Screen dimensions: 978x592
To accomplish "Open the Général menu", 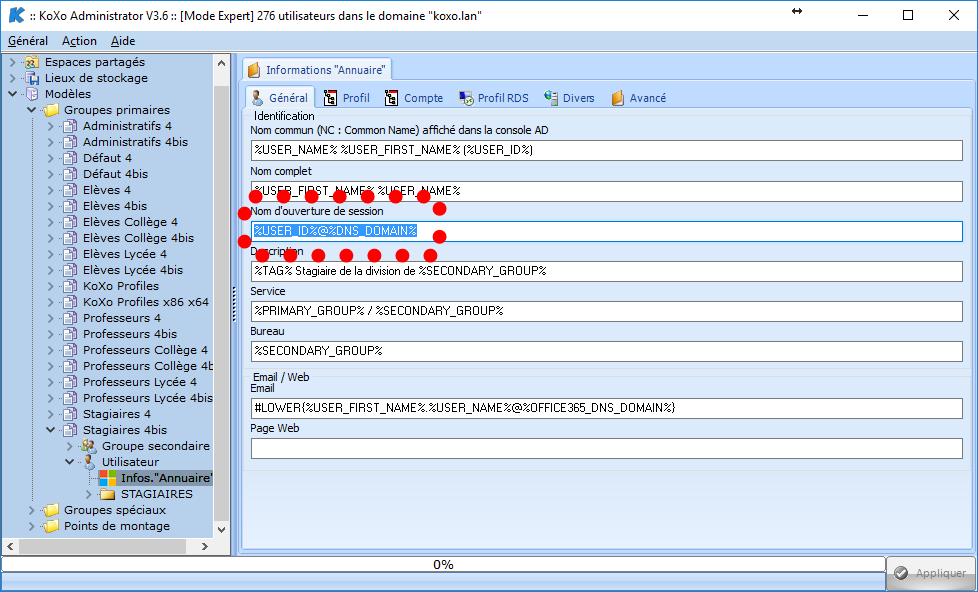I will coord(28,41).
